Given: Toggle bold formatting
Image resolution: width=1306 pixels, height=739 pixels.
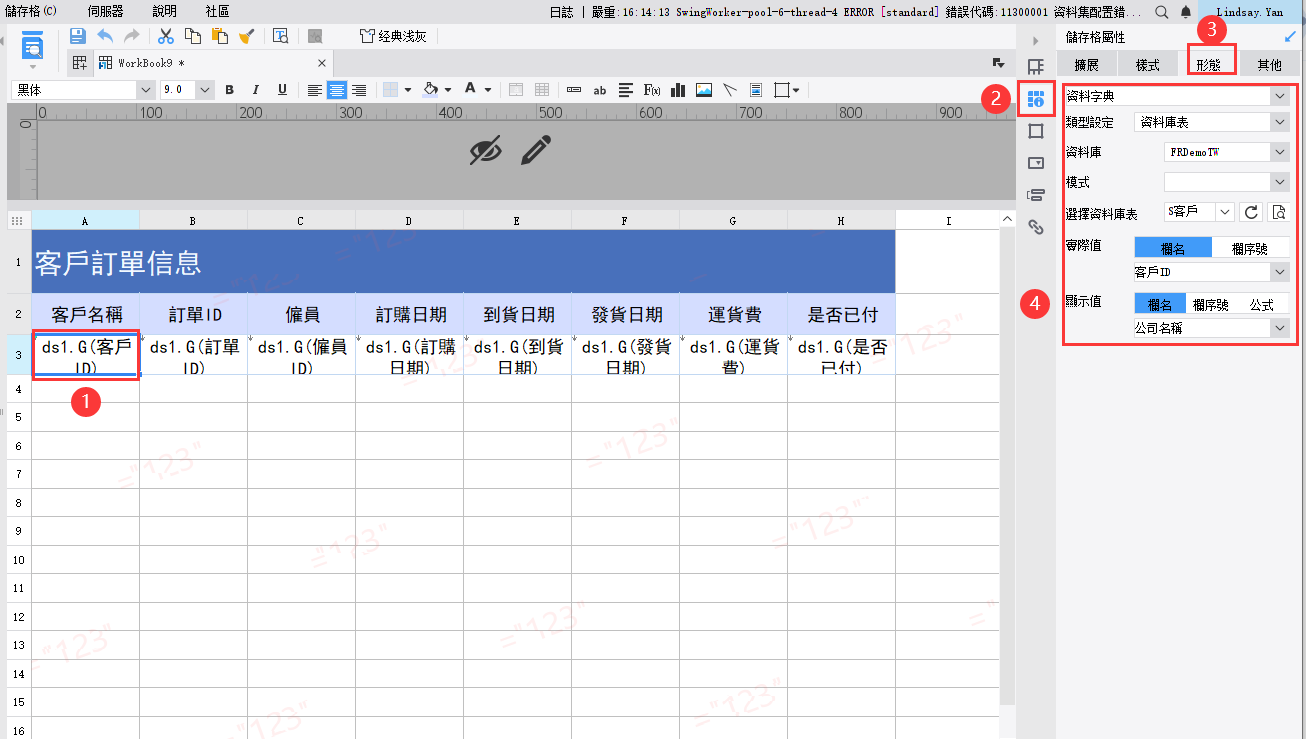Looking at the screenshot, I should [229, 90].
